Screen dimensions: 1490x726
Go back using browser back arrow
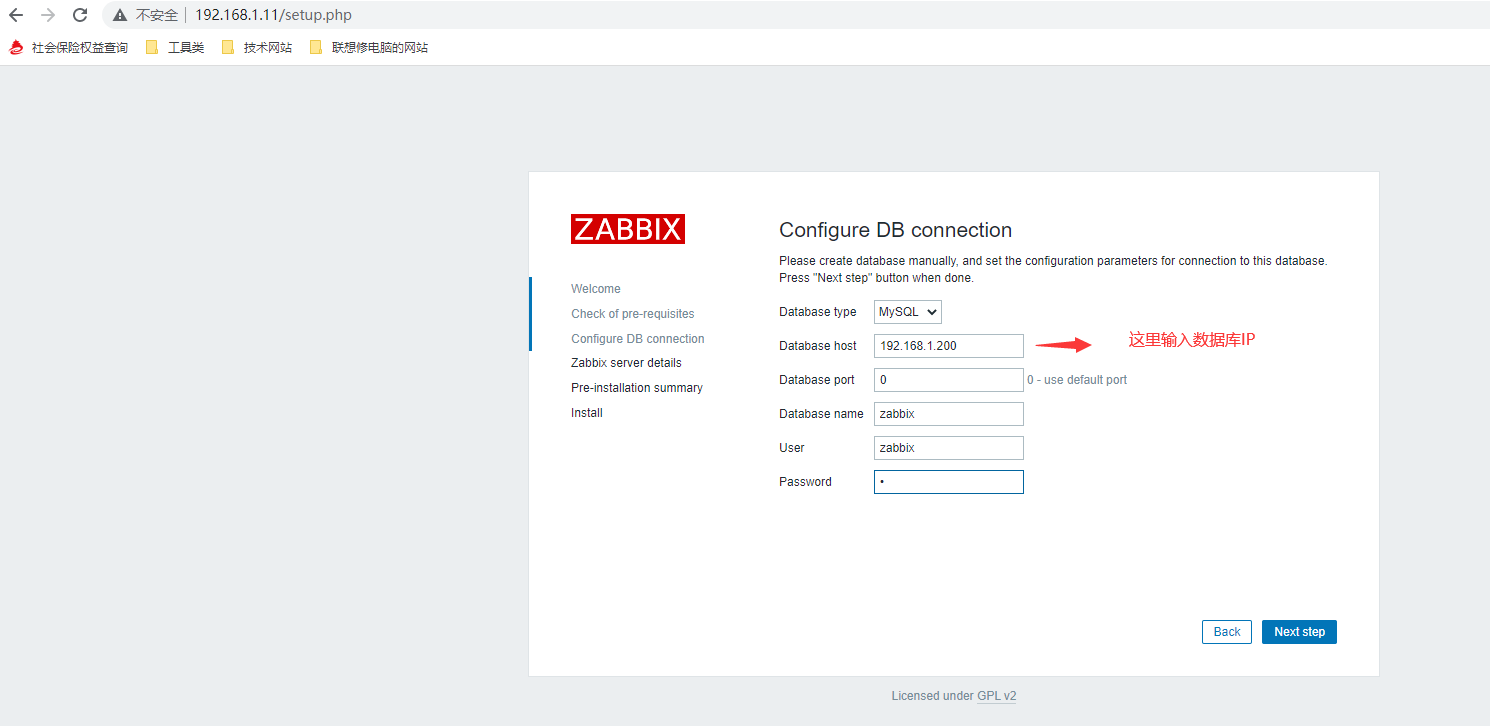click(x=16, y=15)
